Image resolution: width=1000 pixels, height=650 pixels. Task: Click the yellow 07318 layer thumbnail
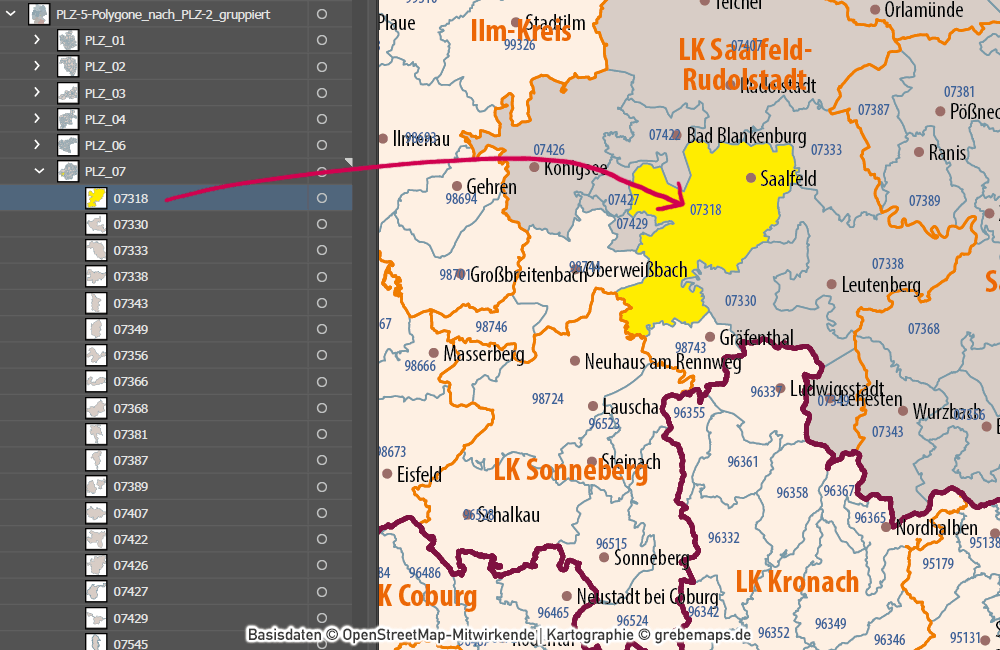[96, 198]
